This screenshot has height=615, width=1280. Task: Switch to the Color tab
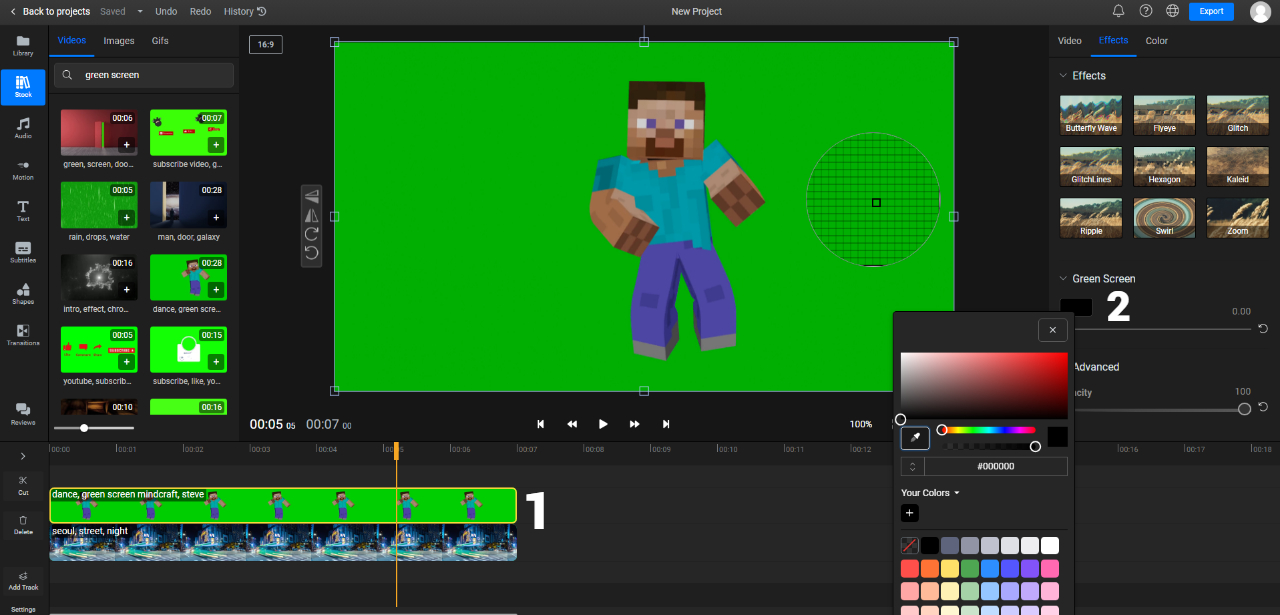[1157, 41]
